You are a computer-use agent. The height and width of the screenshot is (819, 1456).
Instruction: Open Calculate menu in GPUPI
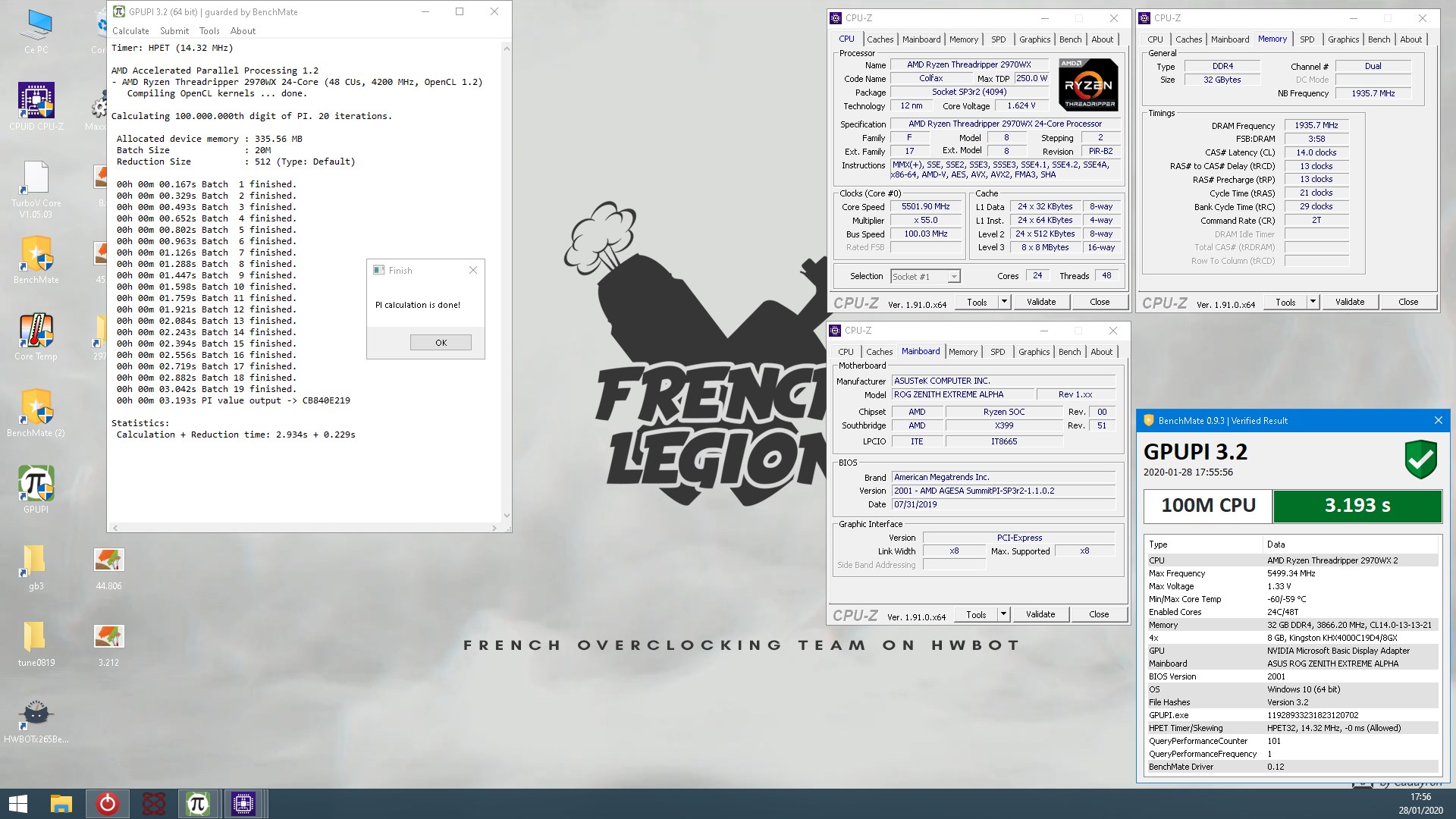(x=130, y=31)
